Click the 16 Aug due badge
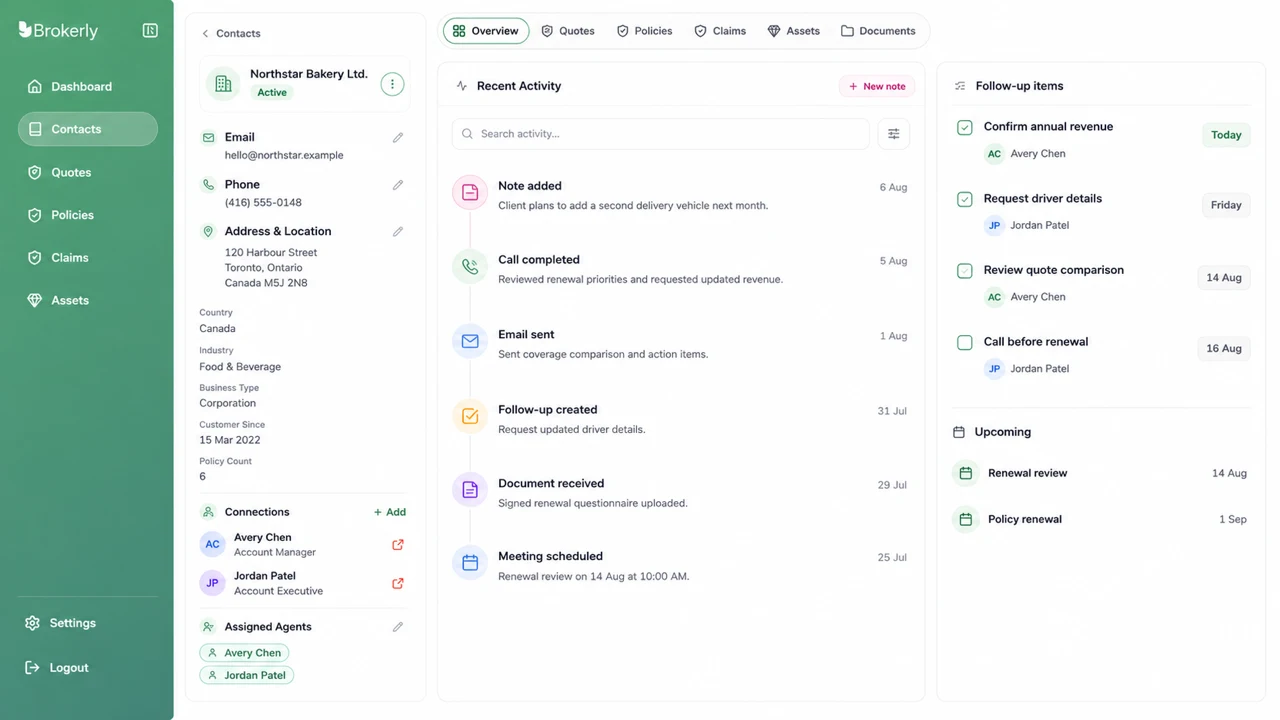The height and width of the screenshot is (720, 1280). (1224, 349)
